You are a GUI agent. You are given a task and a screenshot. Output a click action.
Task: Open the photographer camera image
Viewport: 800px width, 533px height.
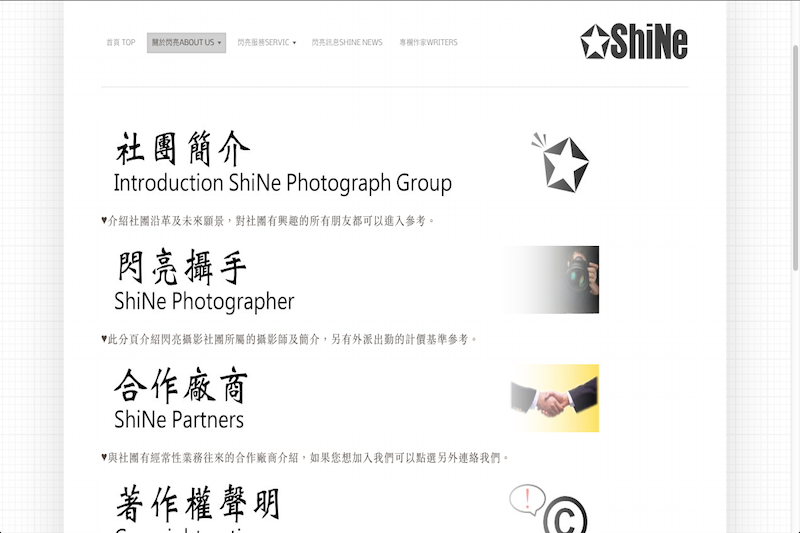pyautogui.click(x=552, y=280)
